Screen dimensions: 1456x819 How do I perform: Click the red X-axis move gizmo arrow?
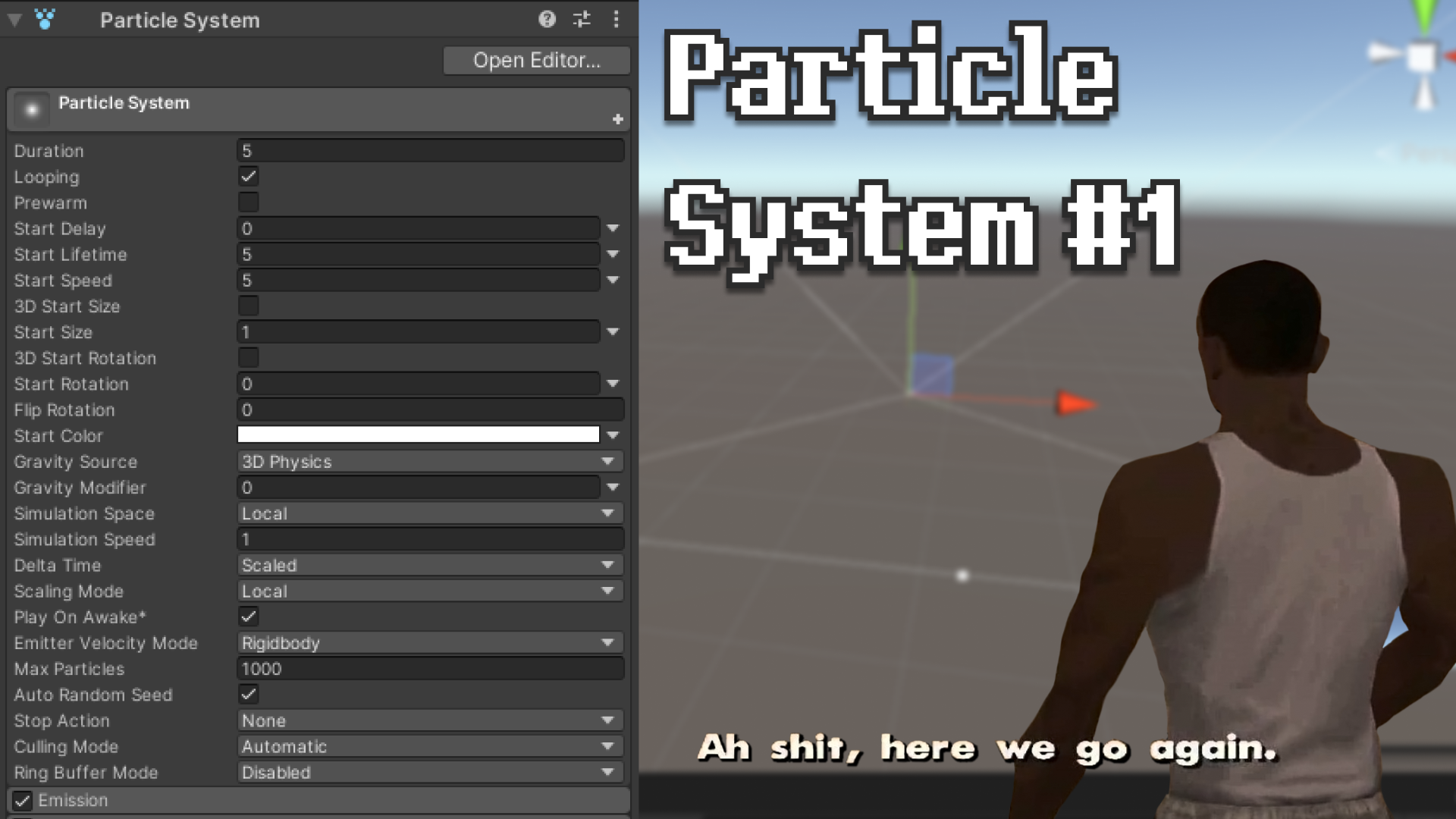point(1075,403)
